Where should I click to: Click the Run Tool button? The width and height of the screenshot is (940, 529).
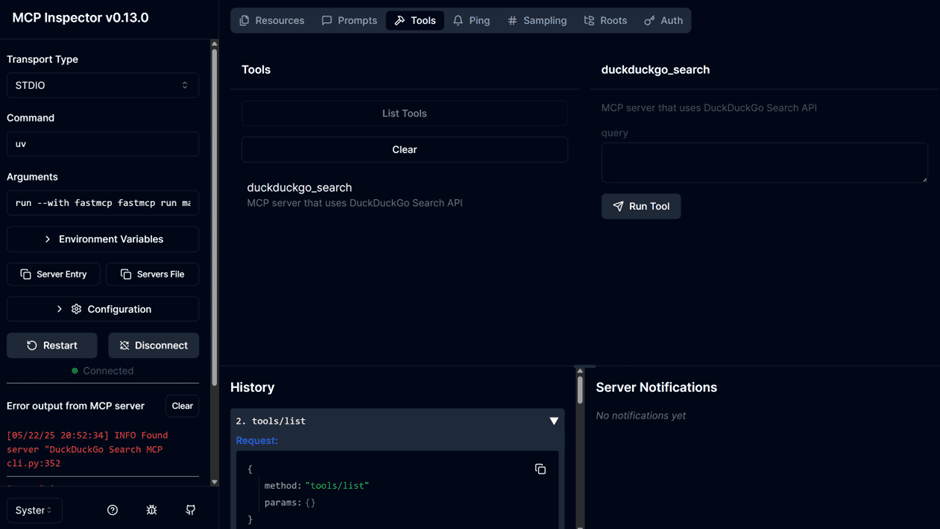point(641,206)
